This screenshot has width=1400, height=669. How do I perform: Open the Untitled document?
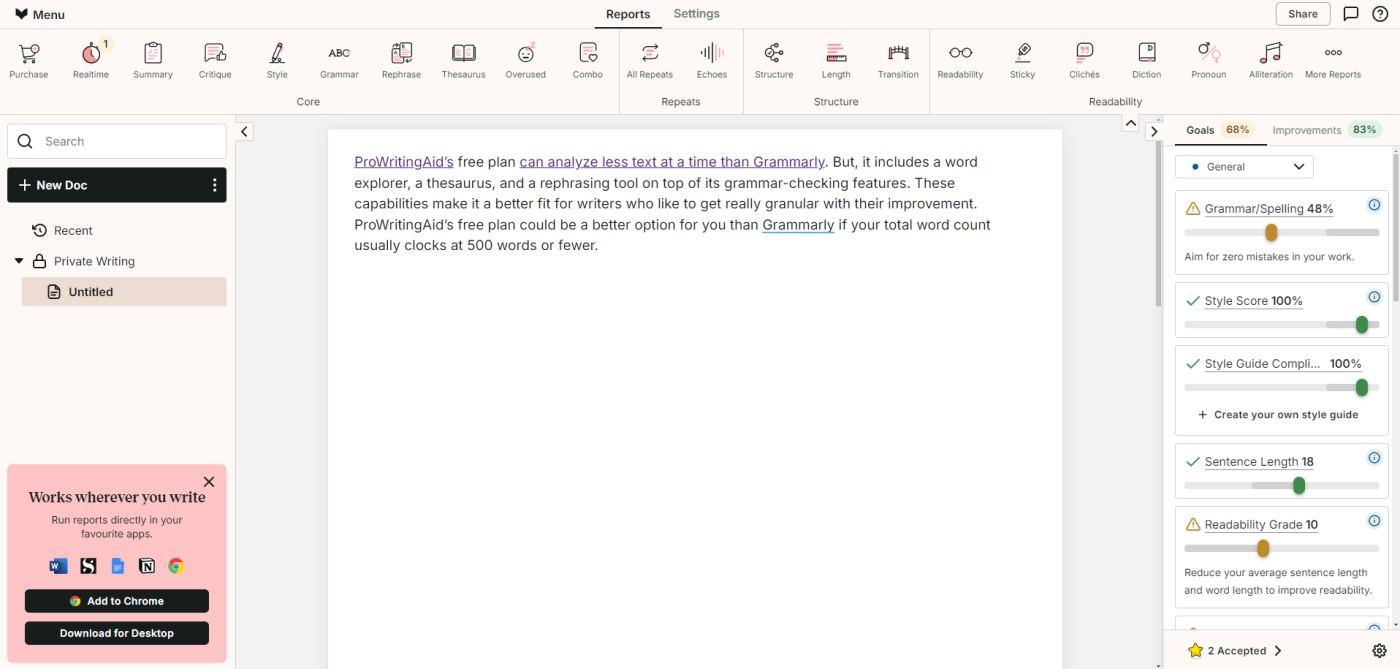click(124, 292)
